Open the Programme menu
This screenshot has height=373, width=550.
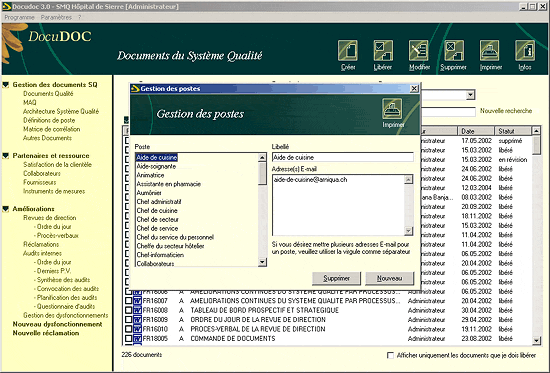tap(19, 17)
